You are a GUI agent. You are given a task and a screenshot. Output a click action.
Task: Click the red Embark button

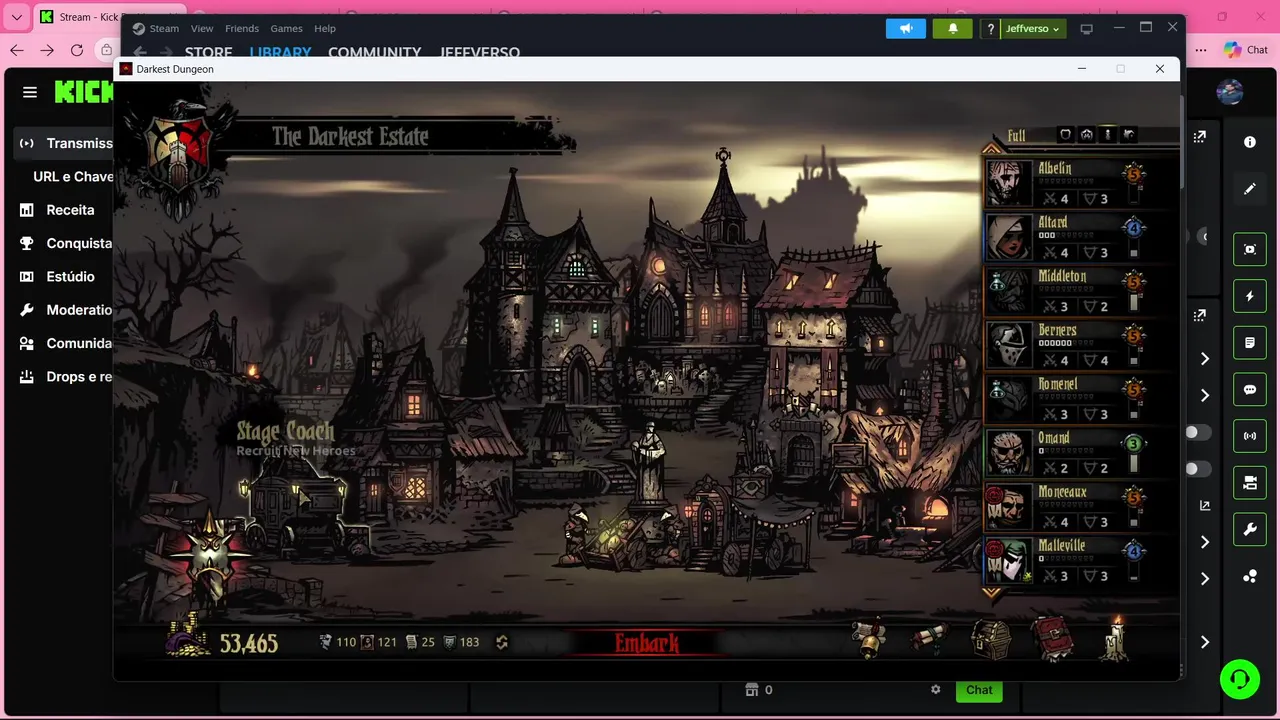coord(647,643)
